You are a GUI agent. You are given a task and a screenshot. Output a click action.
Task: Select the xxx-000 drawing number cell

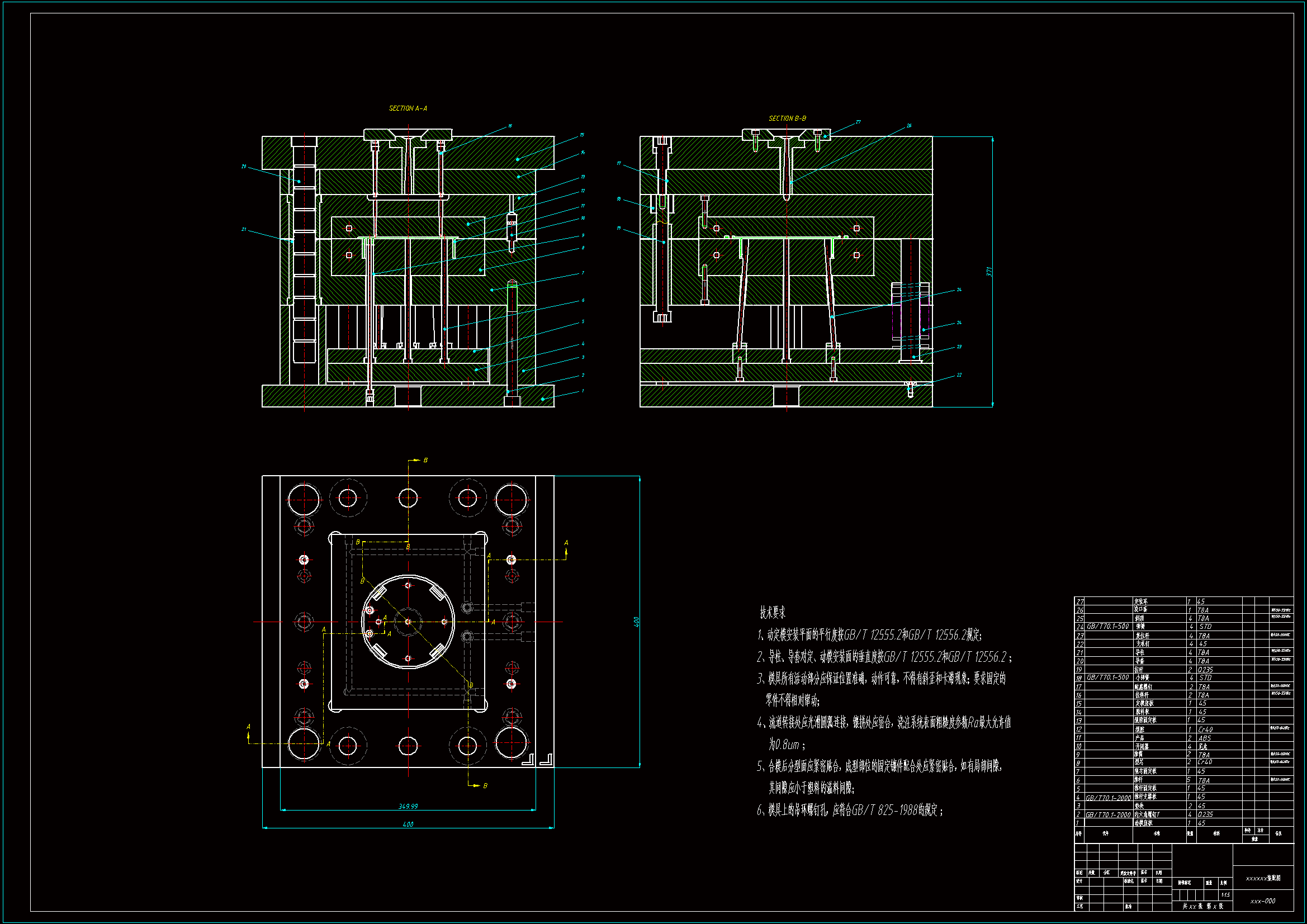tap(1262, 901)
